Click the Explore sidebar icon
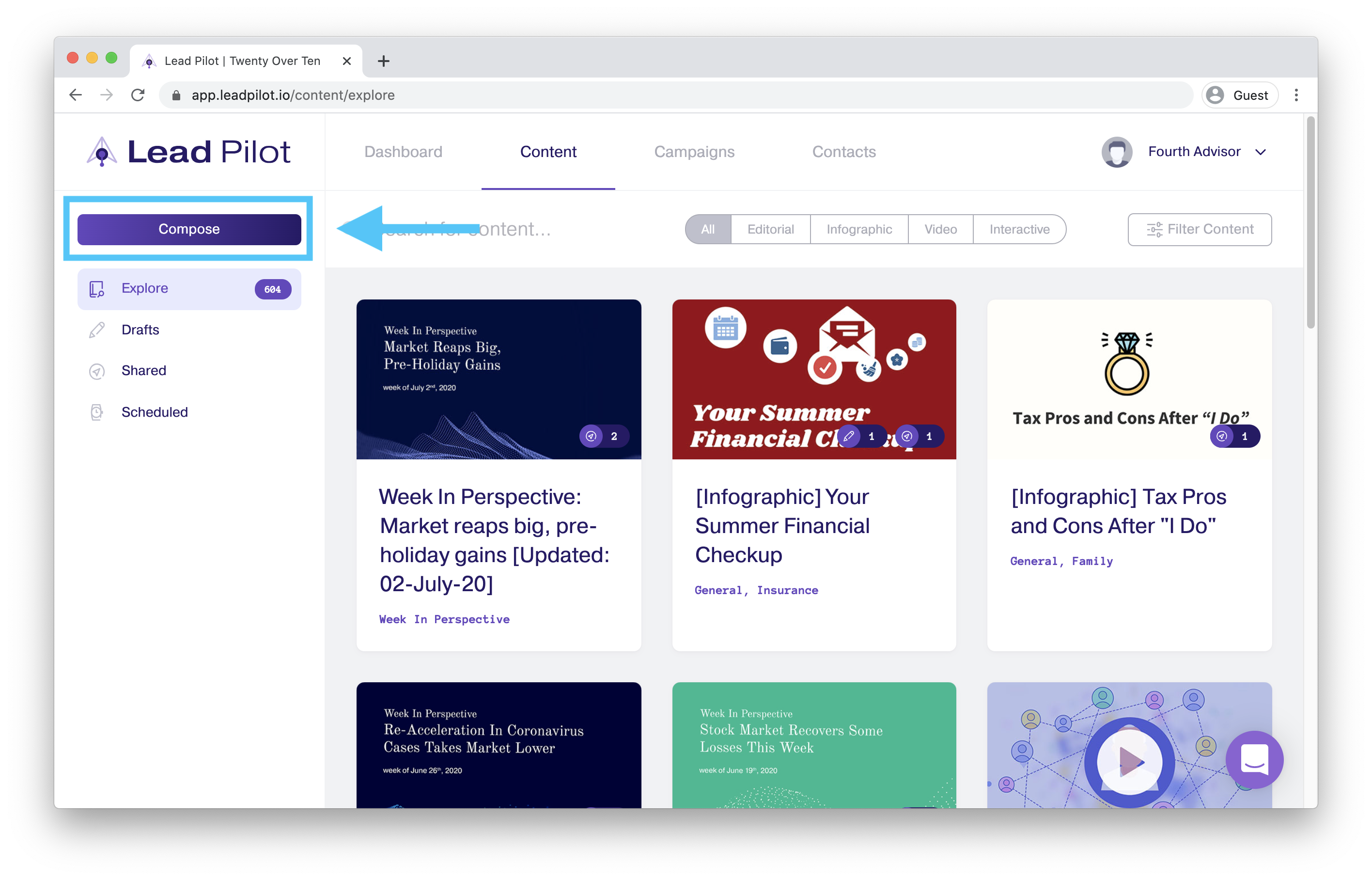This screenshot has width=1372, height=880. (x=96, y=289)
